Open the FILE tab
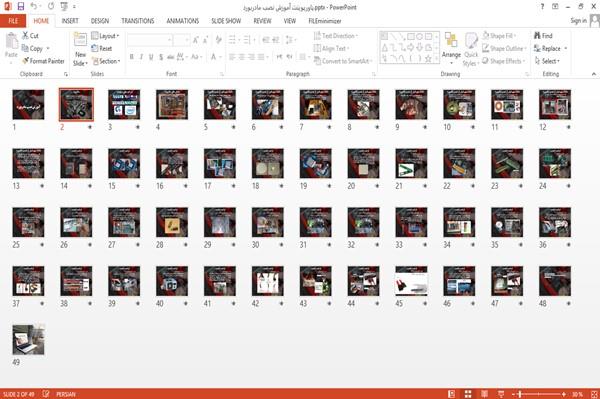 click(13, 21)
